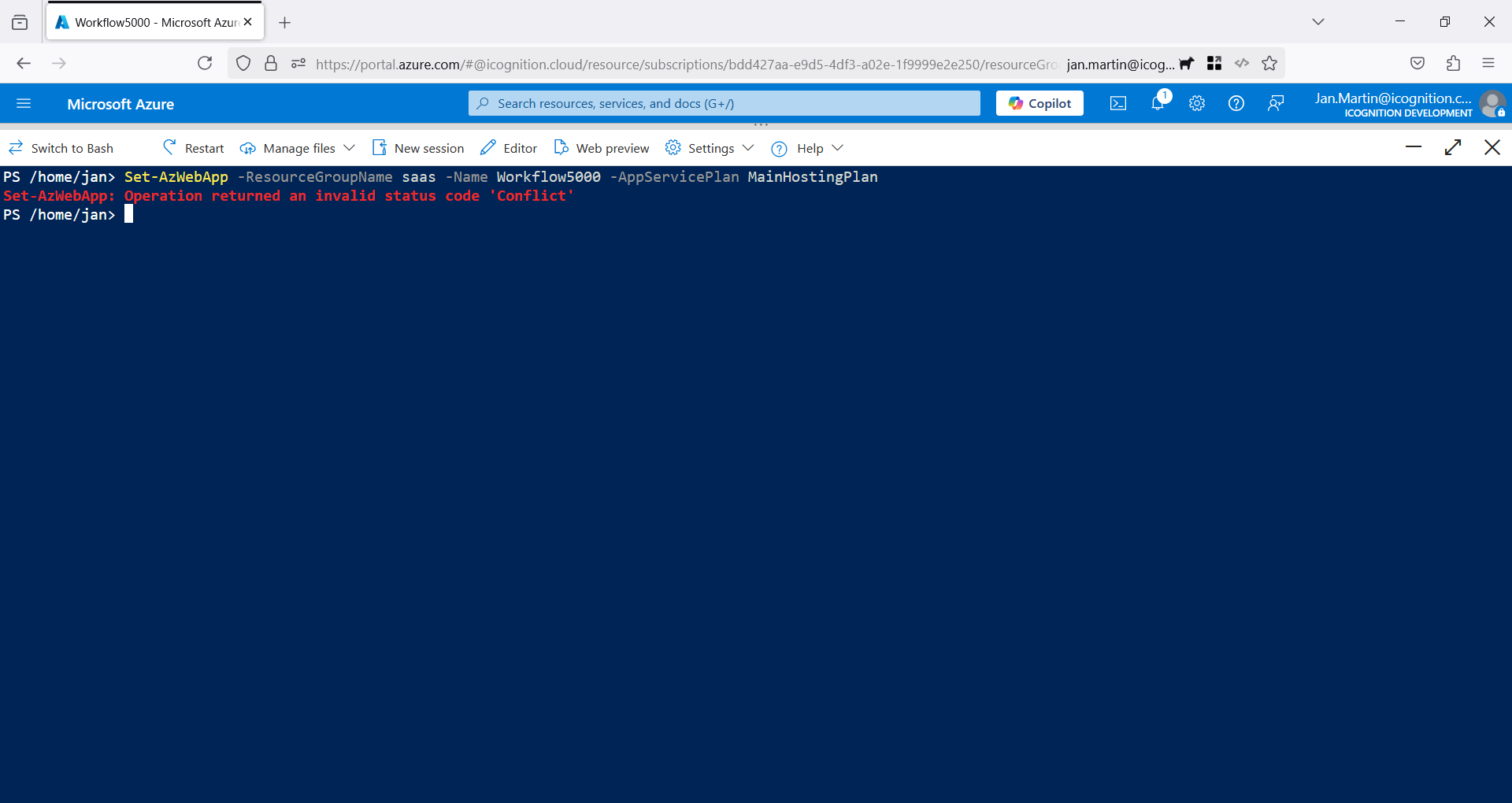Image resolution: width=1512 pixels, height=803 pixels.
Task: Start a New session
Action: tap(417, 148)
